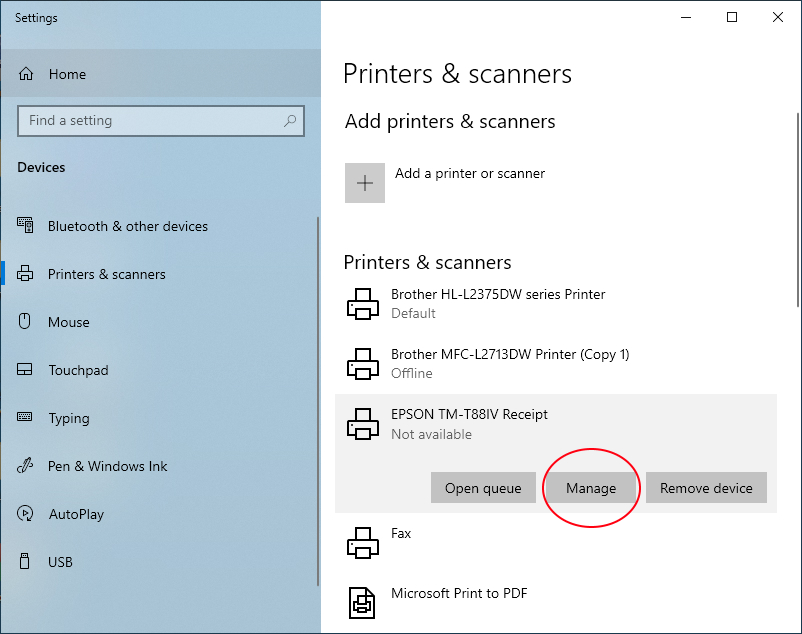The width and height of the screenshot is (802, 634).
Task: Click the Mouse icon in sidebar
Action: pyautogui.click(x=25, y=322)
